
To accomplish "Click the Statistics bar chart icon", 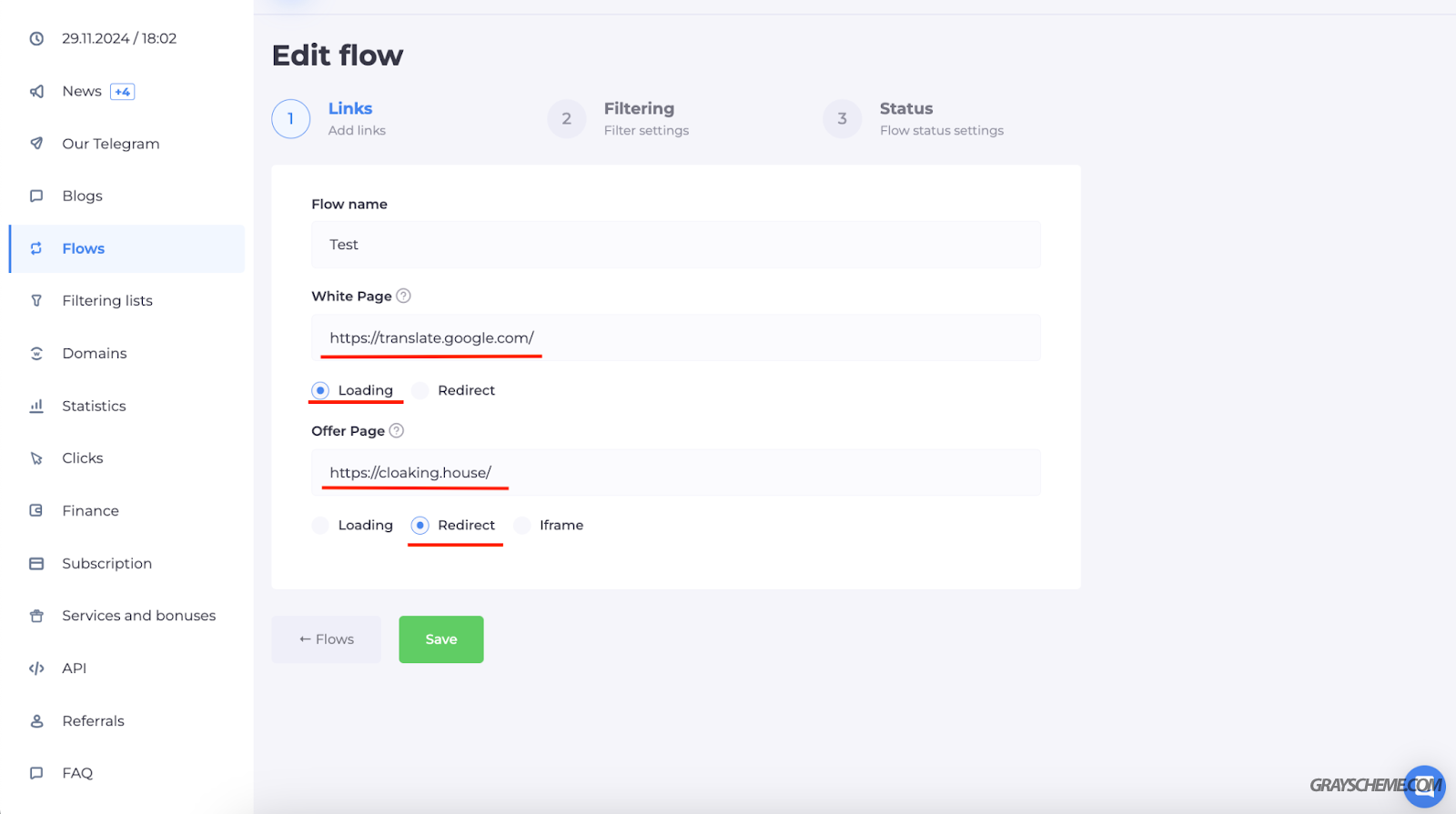I will [36, 406].
